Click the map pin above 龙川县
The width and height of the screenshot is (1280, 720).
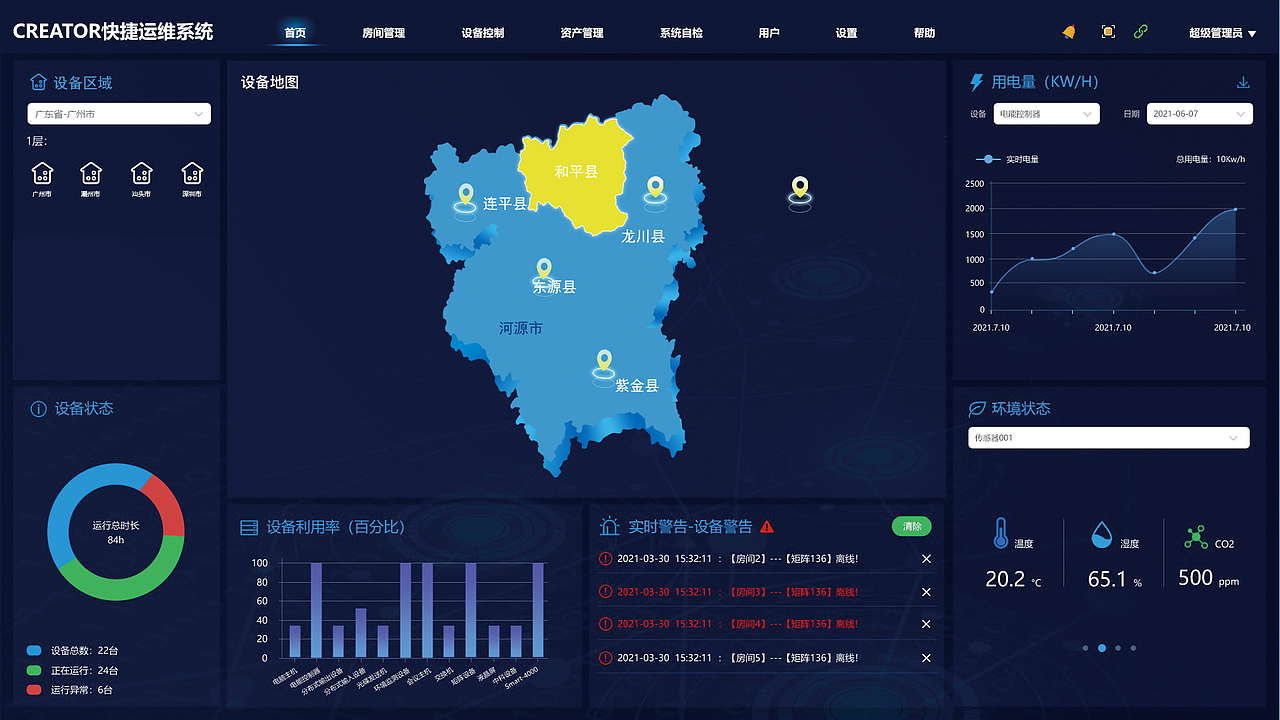point(655,192)
